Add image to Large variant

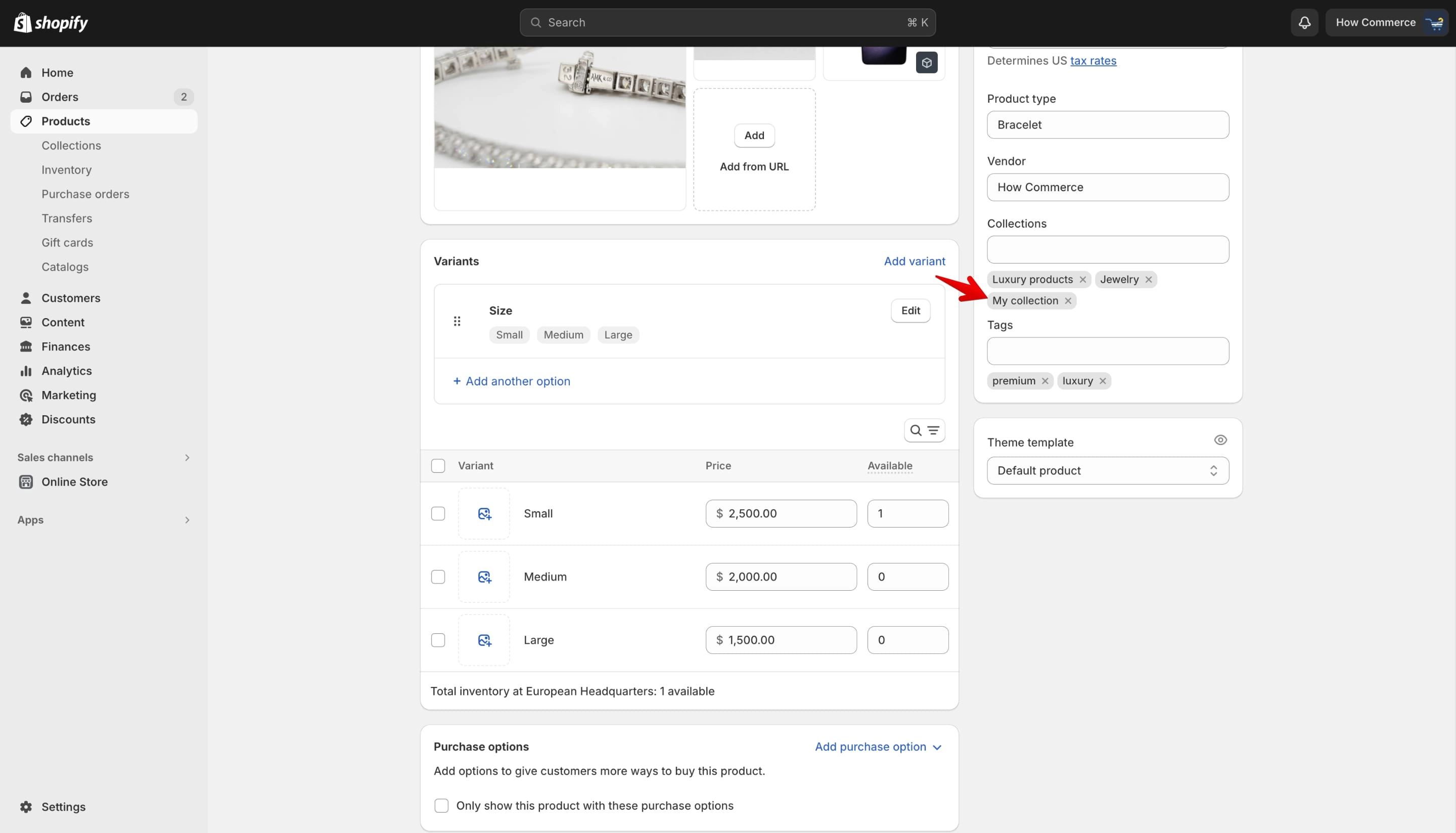coord(484,640)
